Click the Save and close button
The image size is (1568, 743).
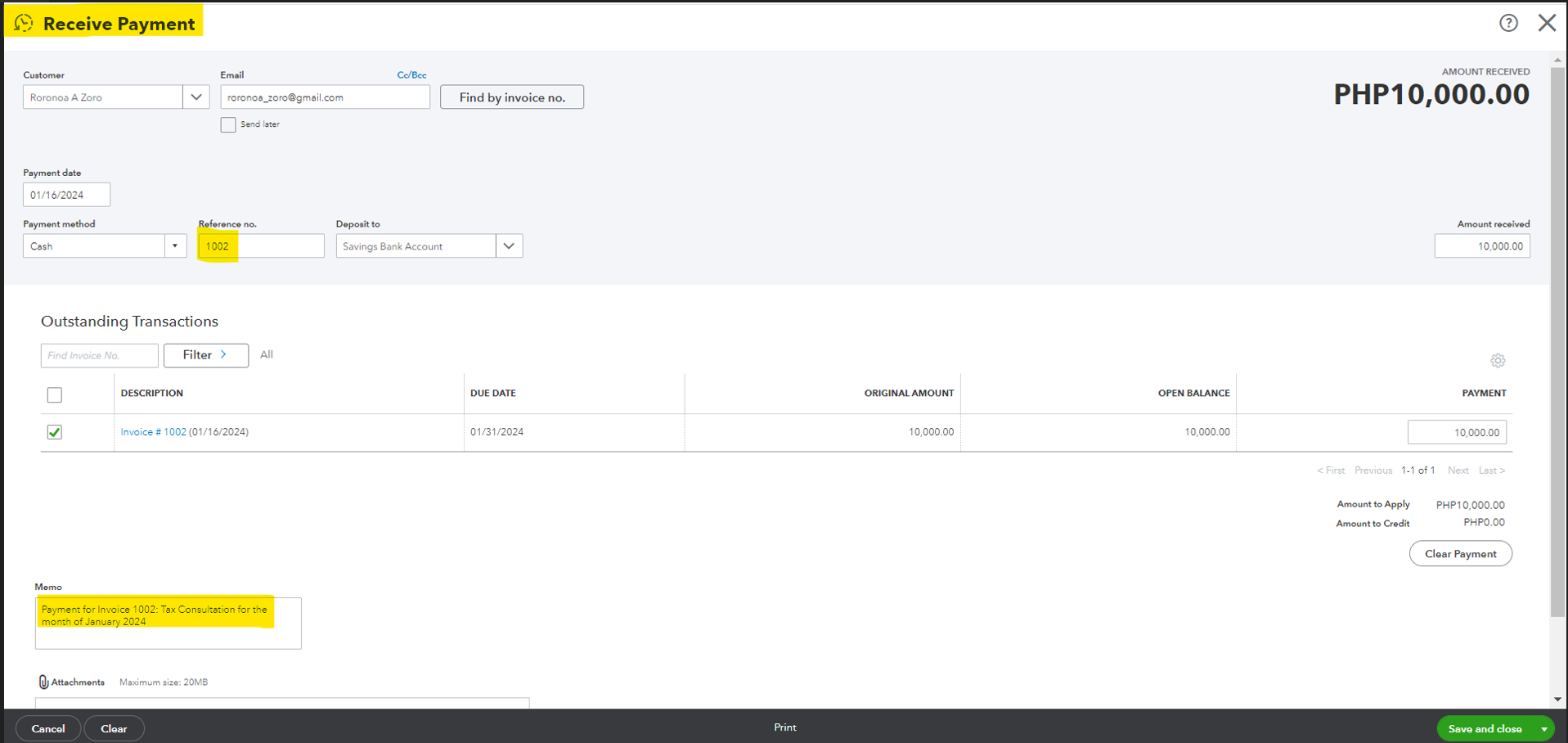tap(1485, 729)
